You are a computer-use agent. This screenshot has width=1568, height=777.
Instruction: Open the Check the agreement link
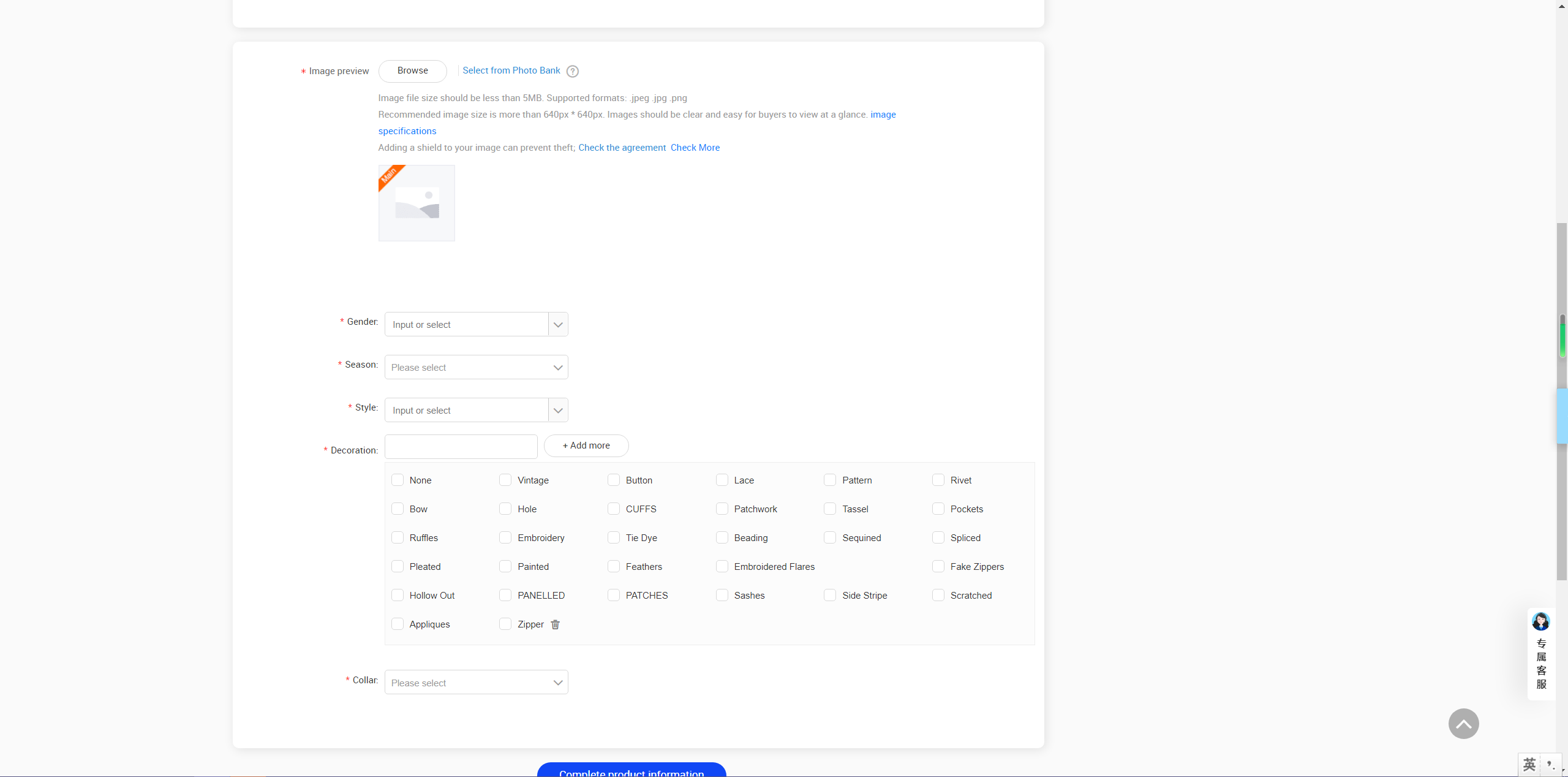622,148
